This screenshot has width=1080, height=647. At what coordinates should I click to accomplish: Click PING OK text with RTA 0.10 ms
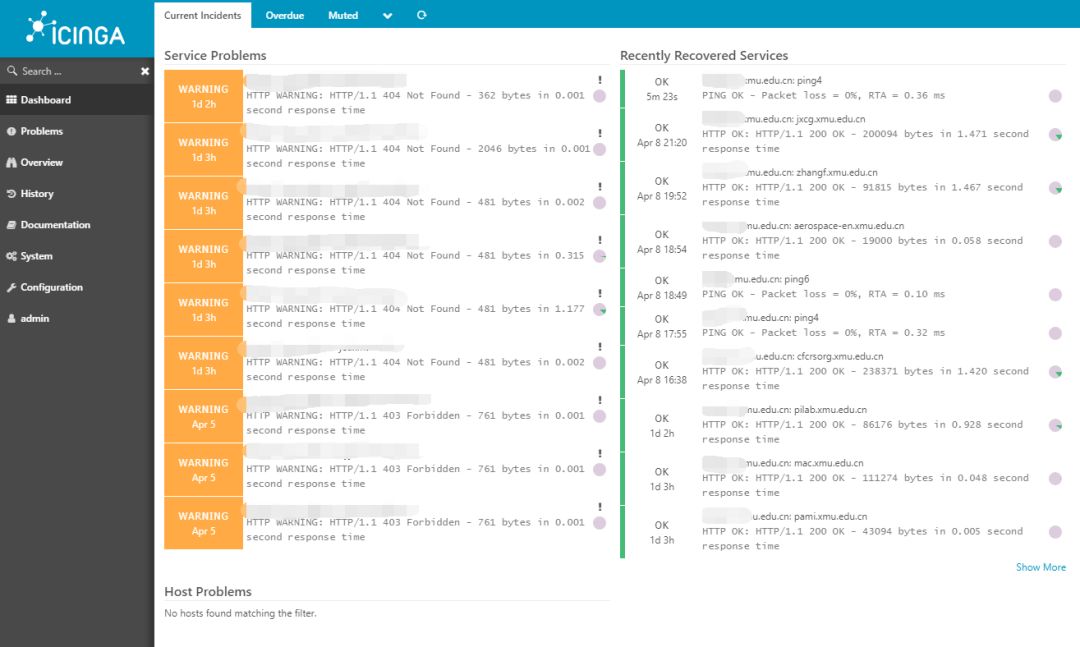tap(824, 294)
